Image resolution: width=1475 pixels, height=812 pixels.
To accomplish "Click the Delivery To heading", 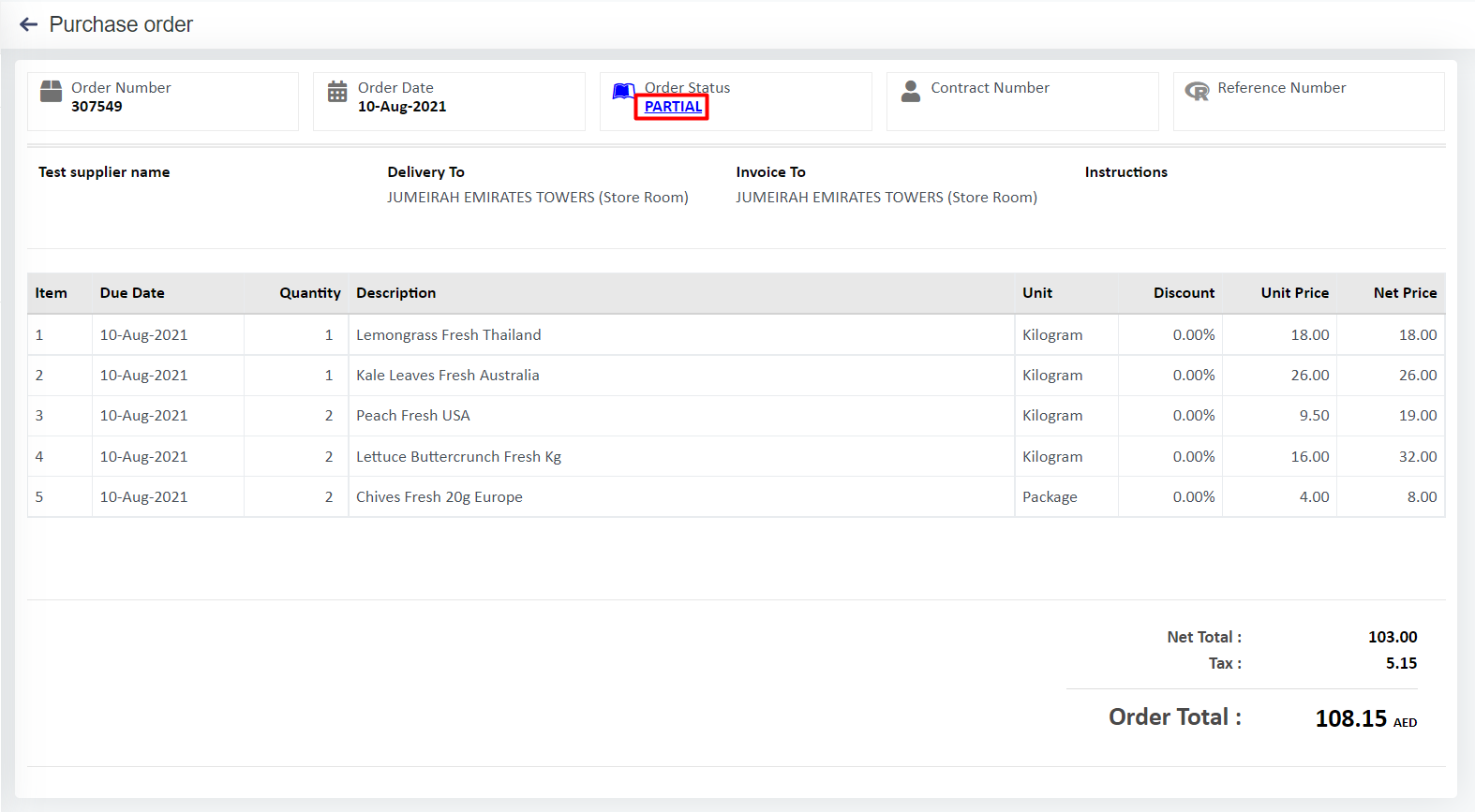I will point(426,172).
